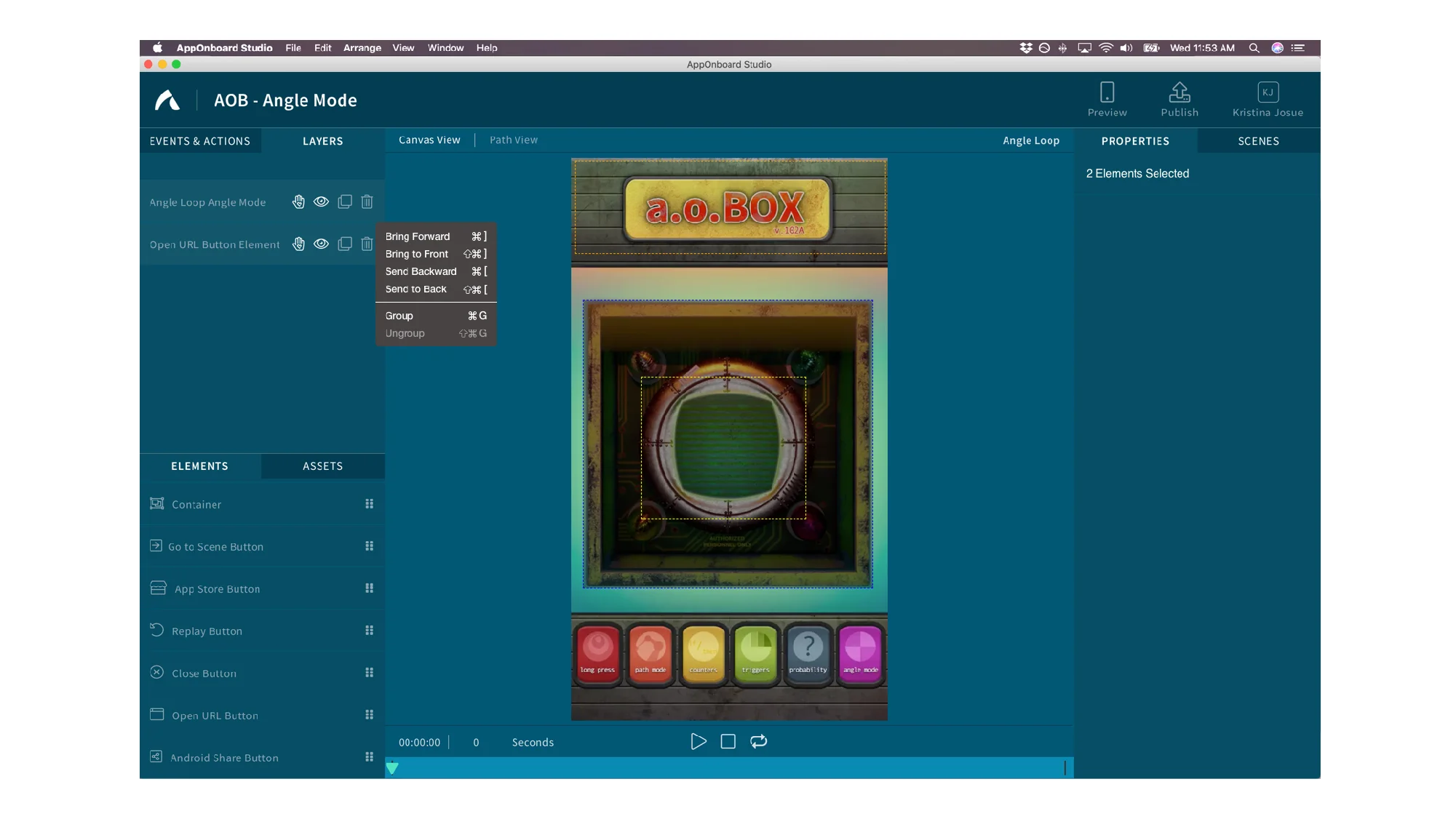Screen dimensions: 1456x819
Task: Click the timeline stop button
Action: click(x=728, y=741)
